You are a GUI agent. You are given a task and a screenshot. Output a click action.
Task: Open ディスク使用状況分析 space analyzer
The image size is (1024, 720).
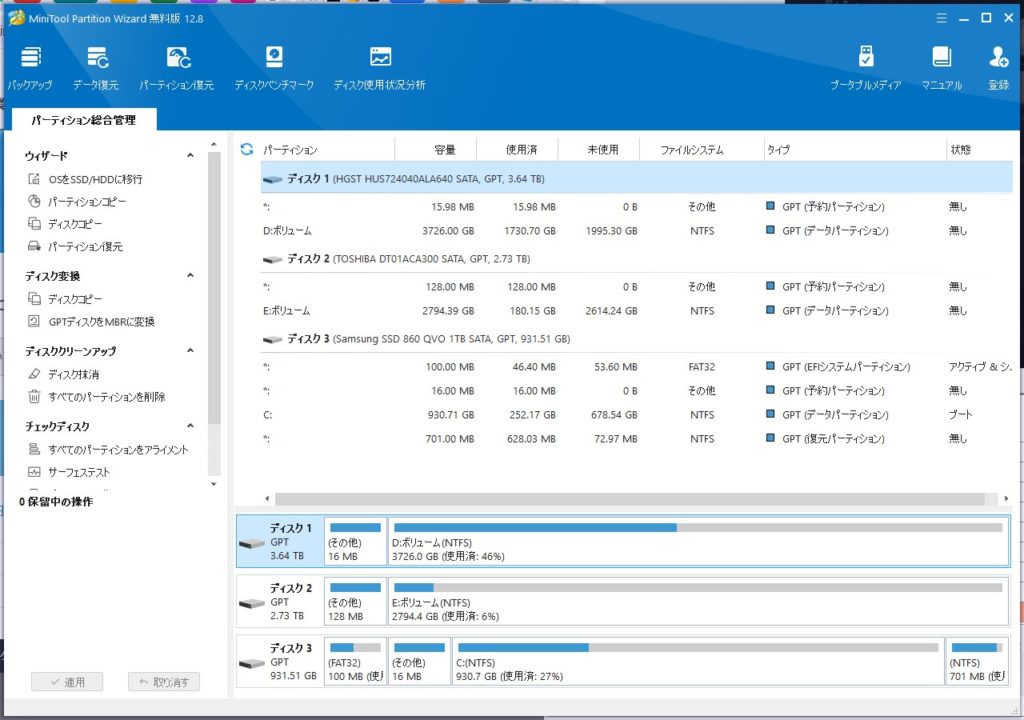pyautogui.click(x=379, y=67)
